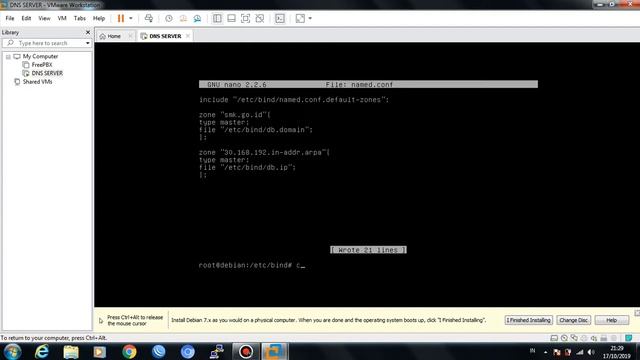
Task: Enter full screen mode icon
Action: click(x=245, y=18)
